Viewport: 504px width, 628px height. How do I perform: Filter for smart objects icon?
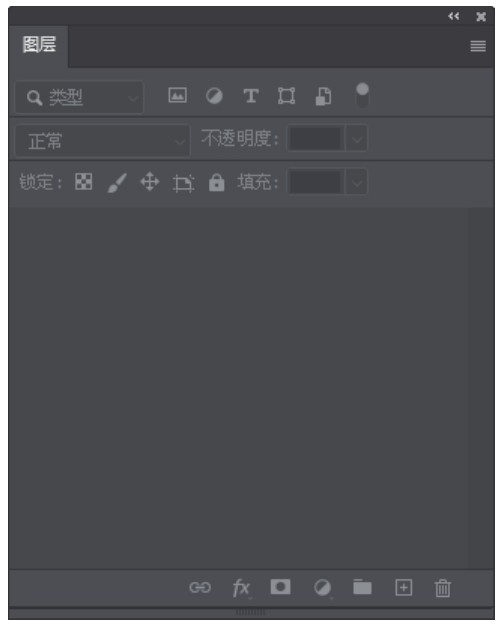[323, 97]
